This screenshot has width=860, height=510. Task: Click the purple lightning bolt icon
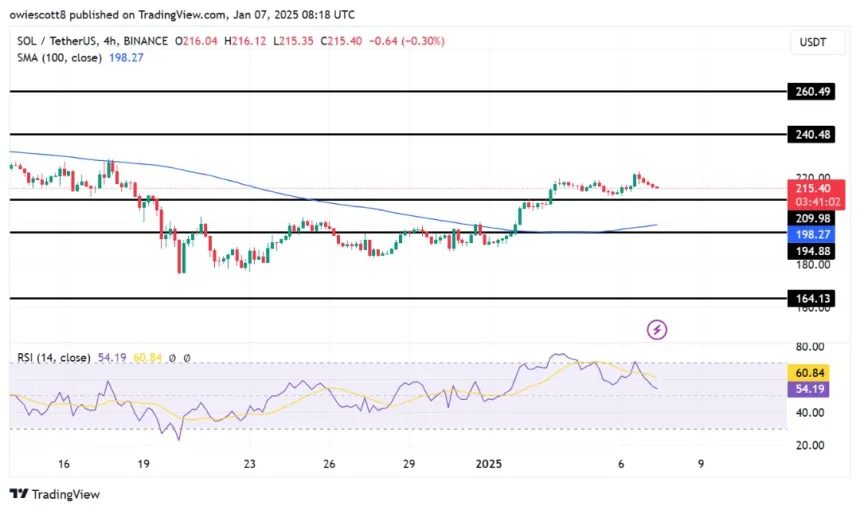pos(658,329)
